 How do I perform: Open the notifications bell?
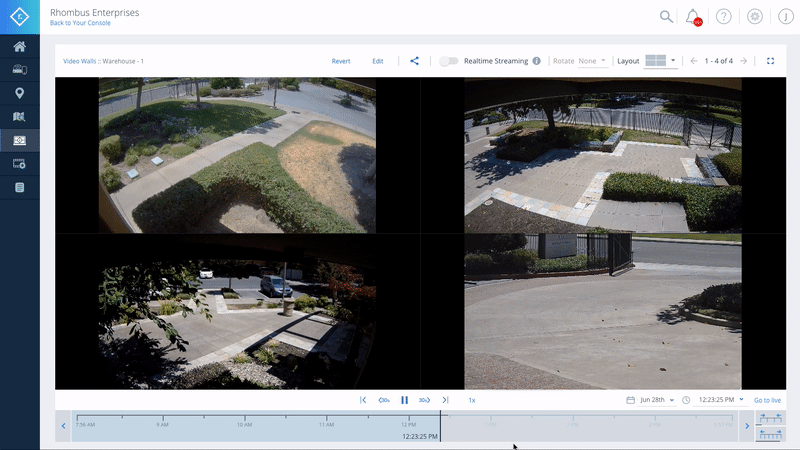point(693,17)
